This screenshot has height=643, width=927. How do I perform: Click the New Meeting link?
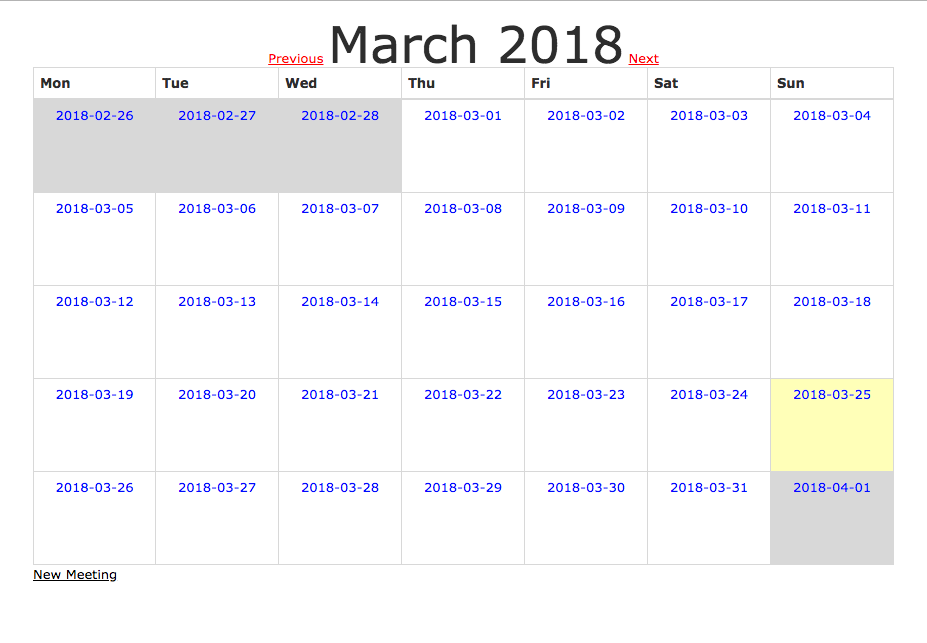(74, 574)
